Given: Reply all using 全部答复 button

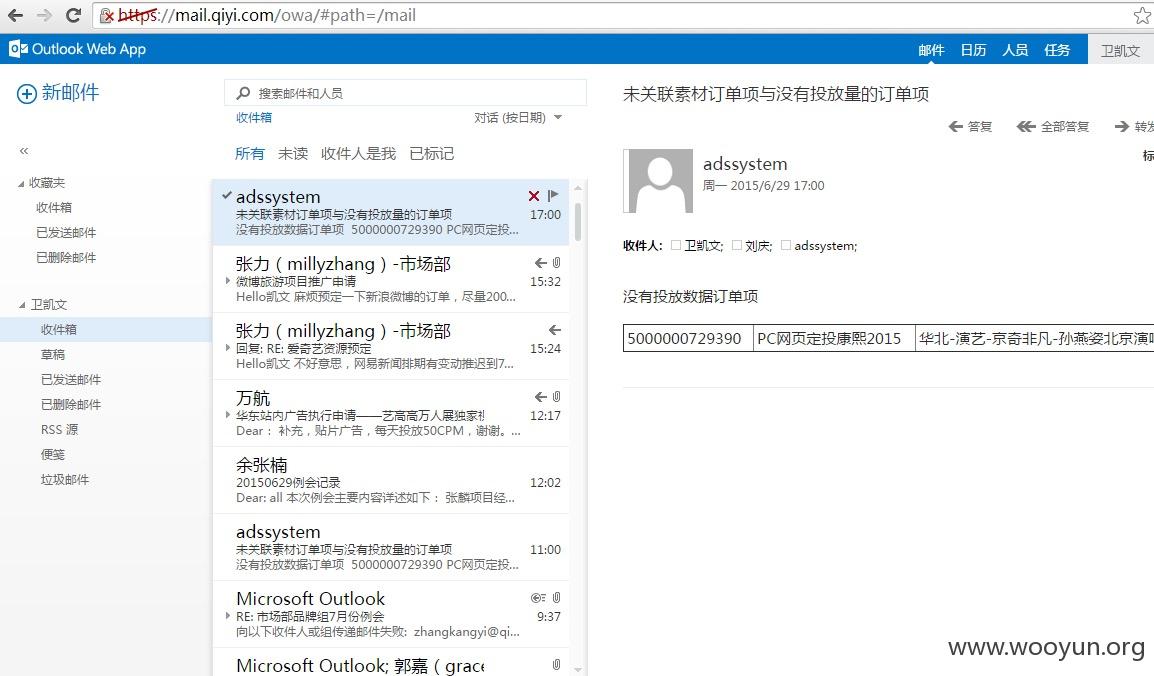Looking at the screenshot, I should (x=1052, y=127).
